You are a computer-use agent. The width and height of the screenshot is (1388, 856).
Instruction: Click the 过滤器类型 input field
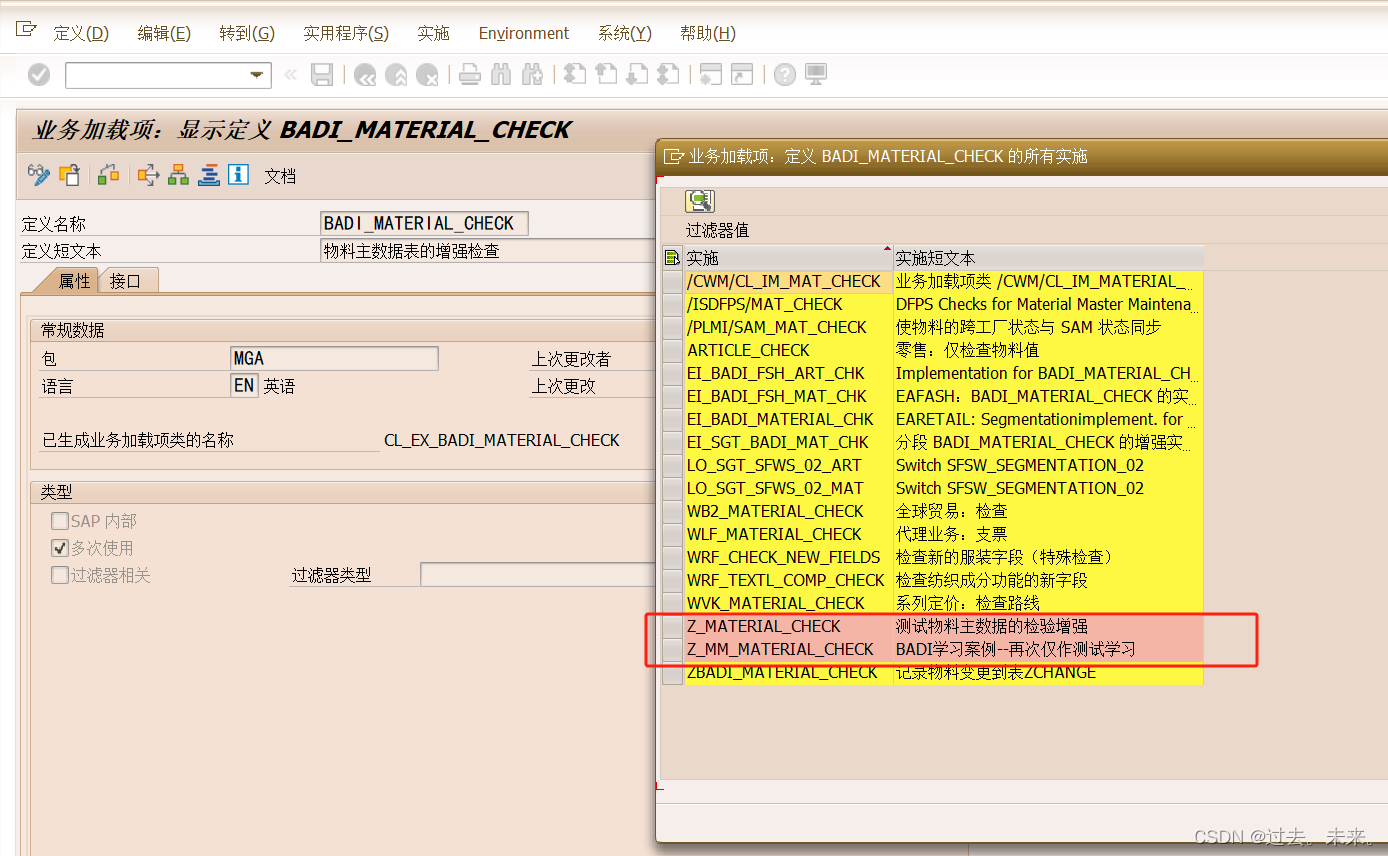tap(536, 575)
